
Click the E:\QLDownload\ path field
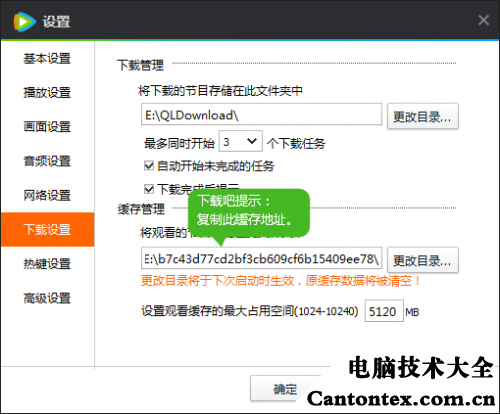[261, 114]
